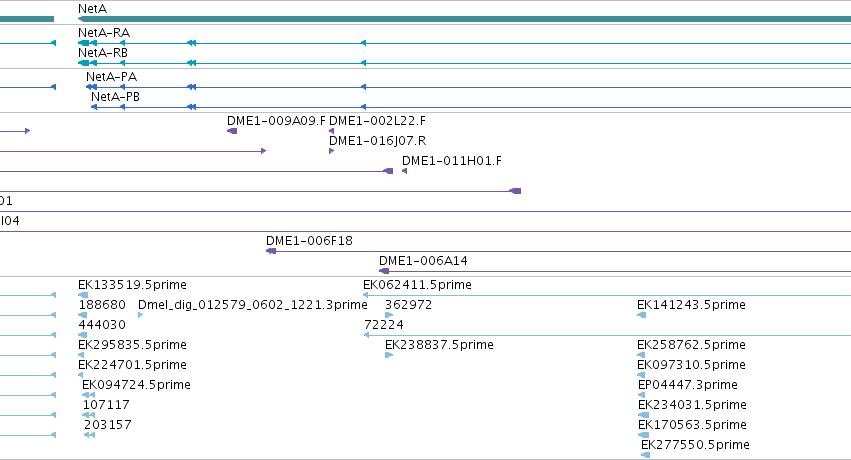Click the 444030 feature label

(x=102, y=324)
